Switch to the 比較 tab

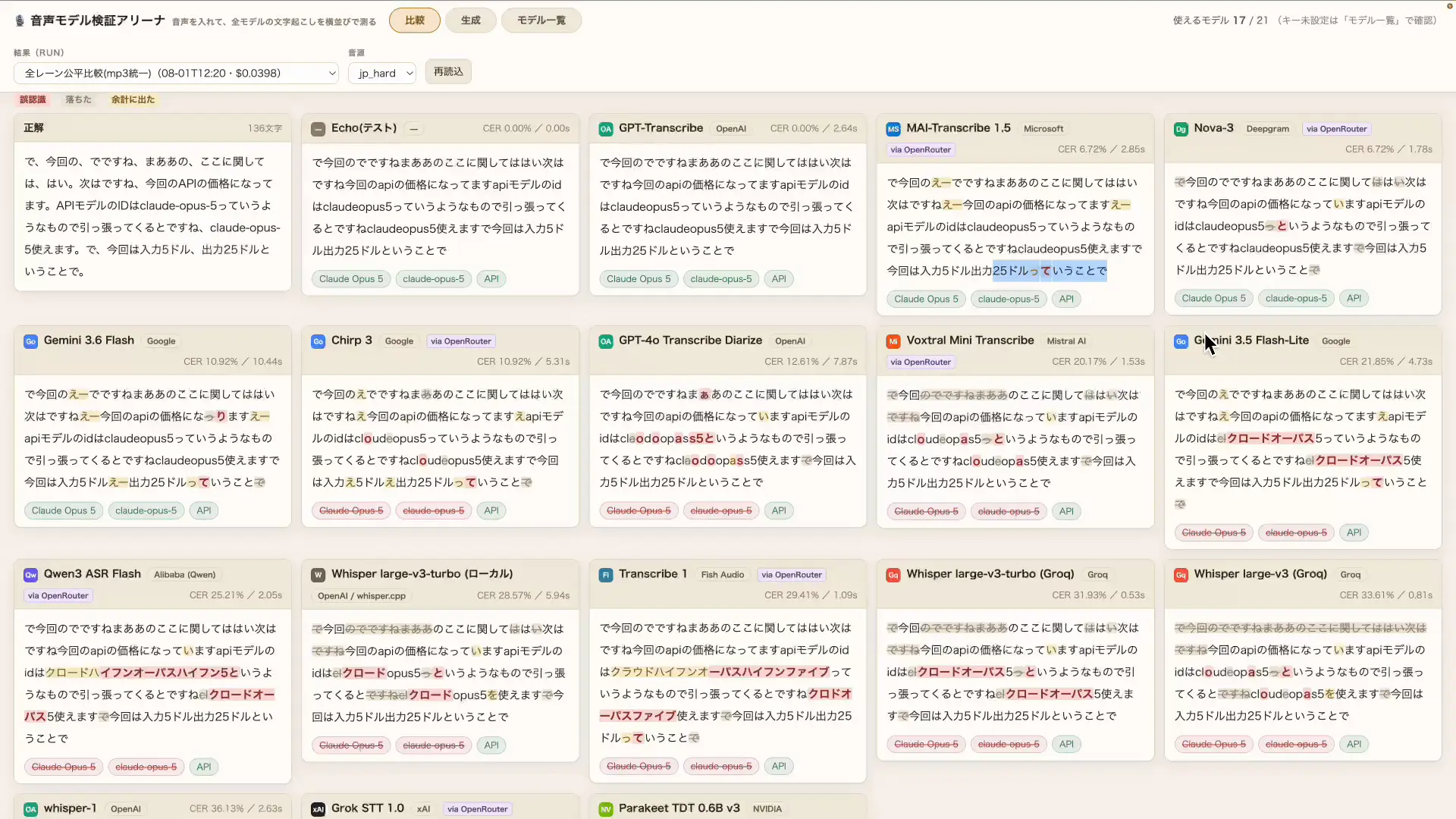pos(415,20)
